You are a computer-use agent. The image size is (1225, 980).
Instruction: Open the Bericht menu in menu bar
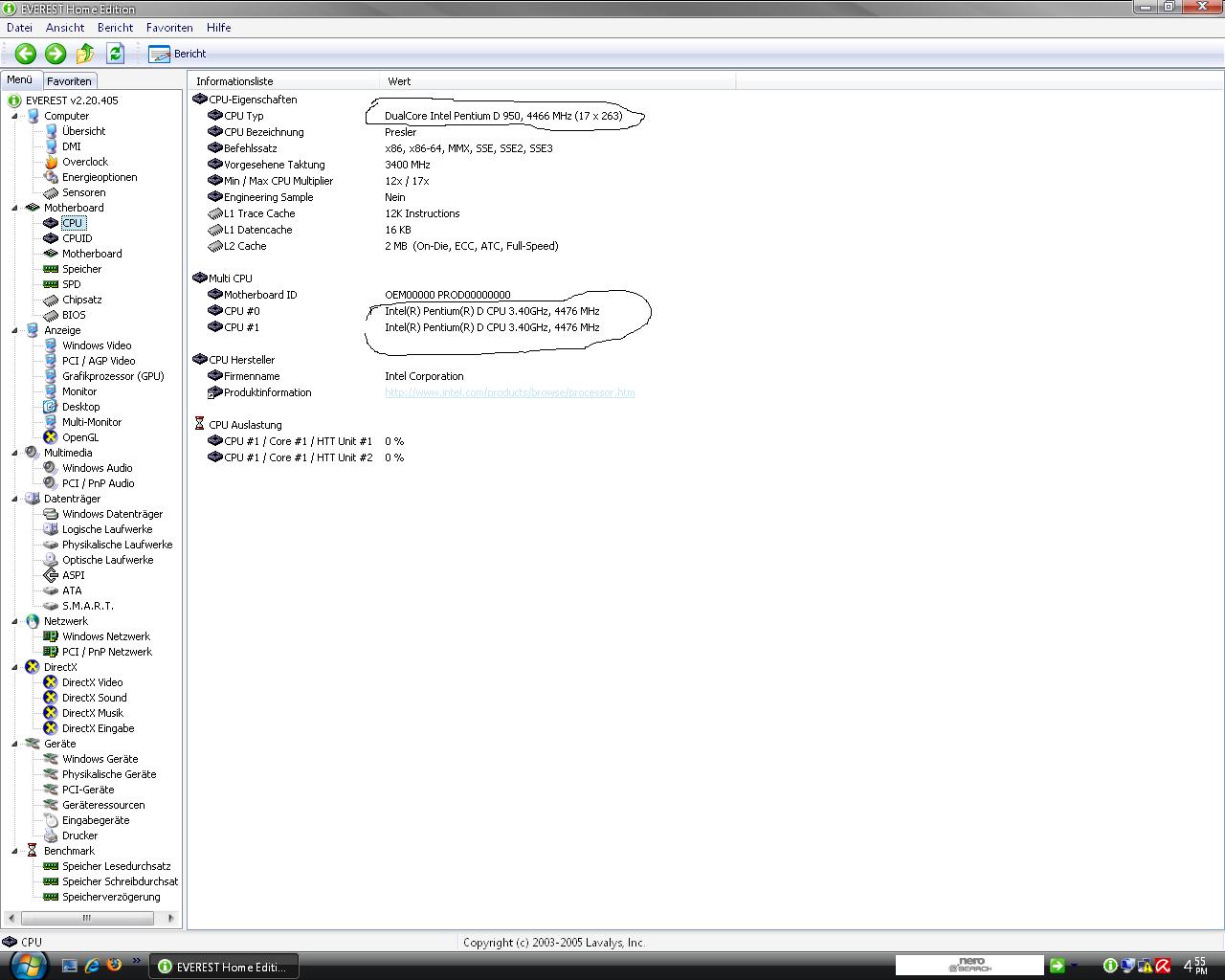(115, 28)
